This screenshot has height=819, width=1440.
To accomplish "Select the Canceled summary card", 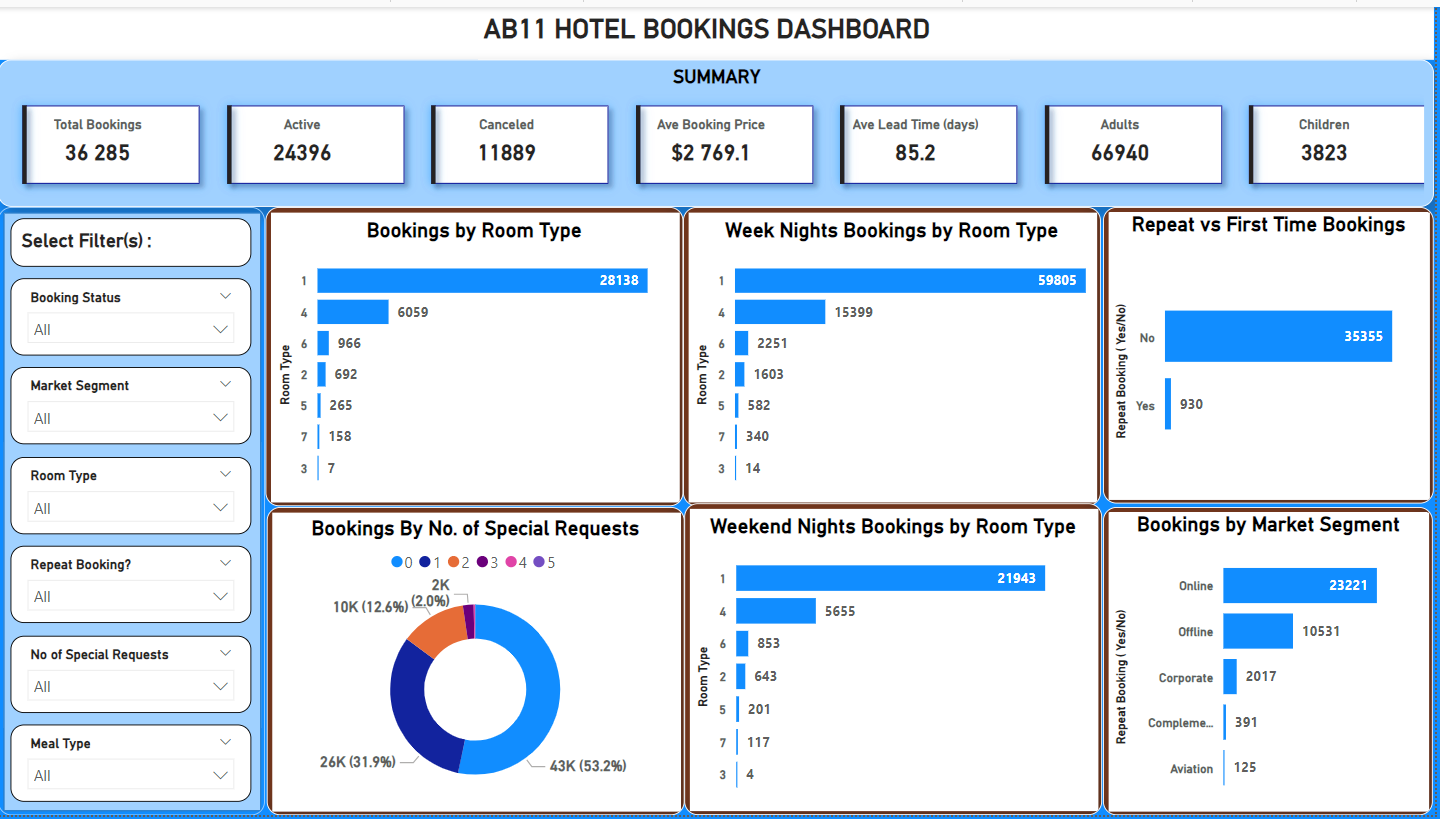I will (x=520, y=145).
